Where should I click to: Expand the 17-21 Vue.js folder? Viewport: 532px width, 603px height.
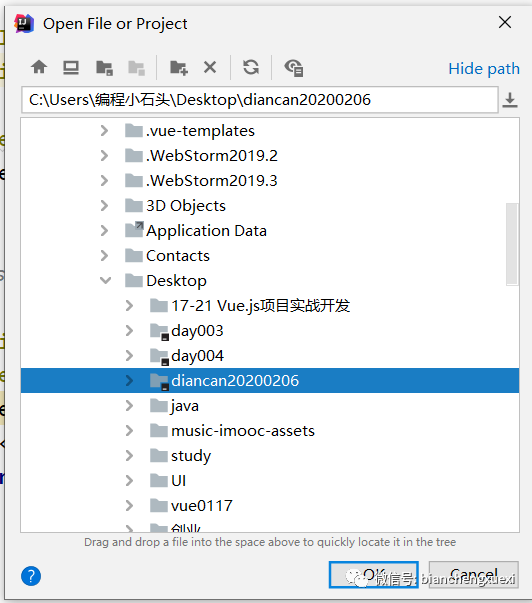pos(129,306)
